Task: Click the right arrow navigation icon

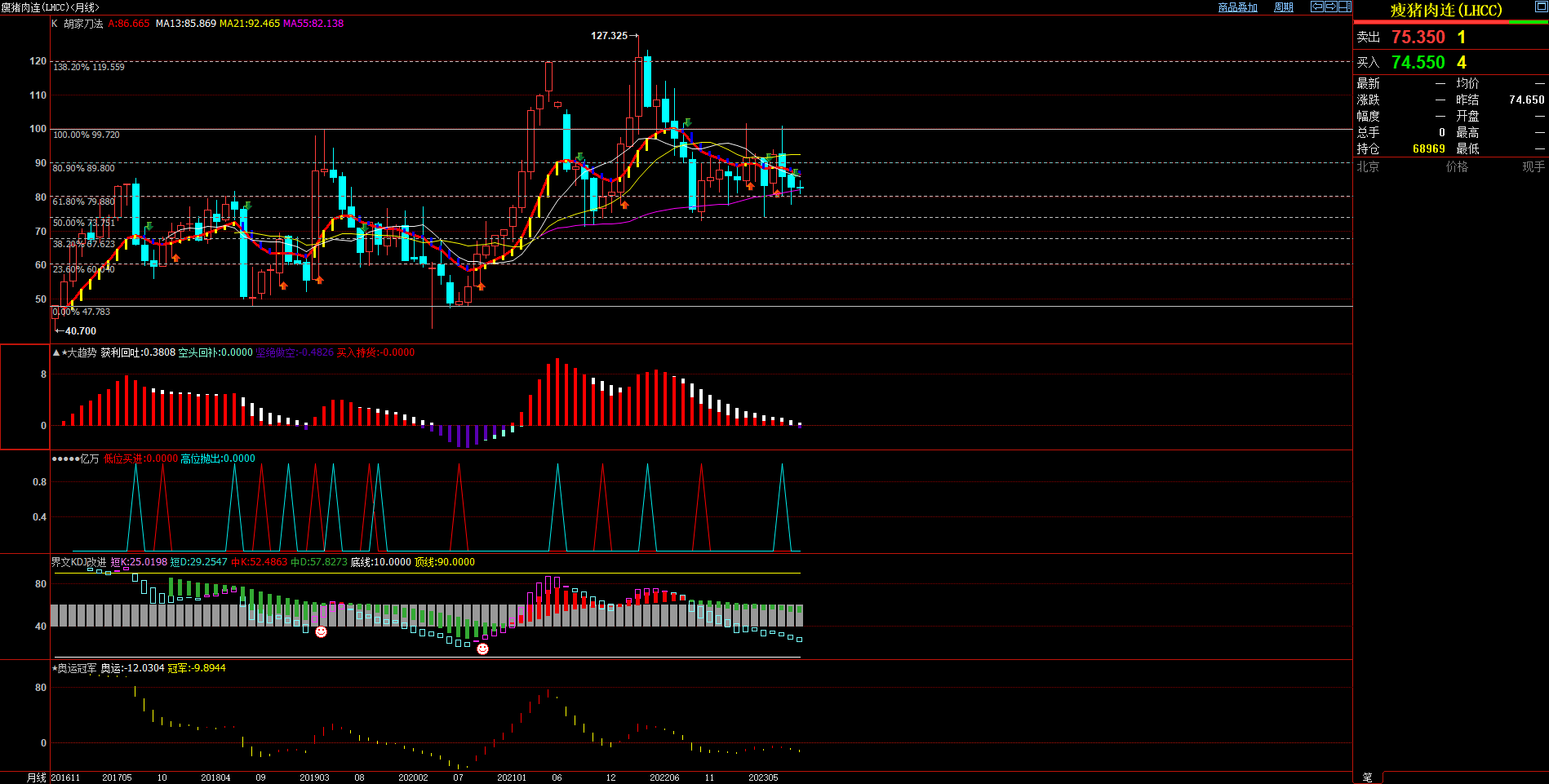Action: [1331, 7]
